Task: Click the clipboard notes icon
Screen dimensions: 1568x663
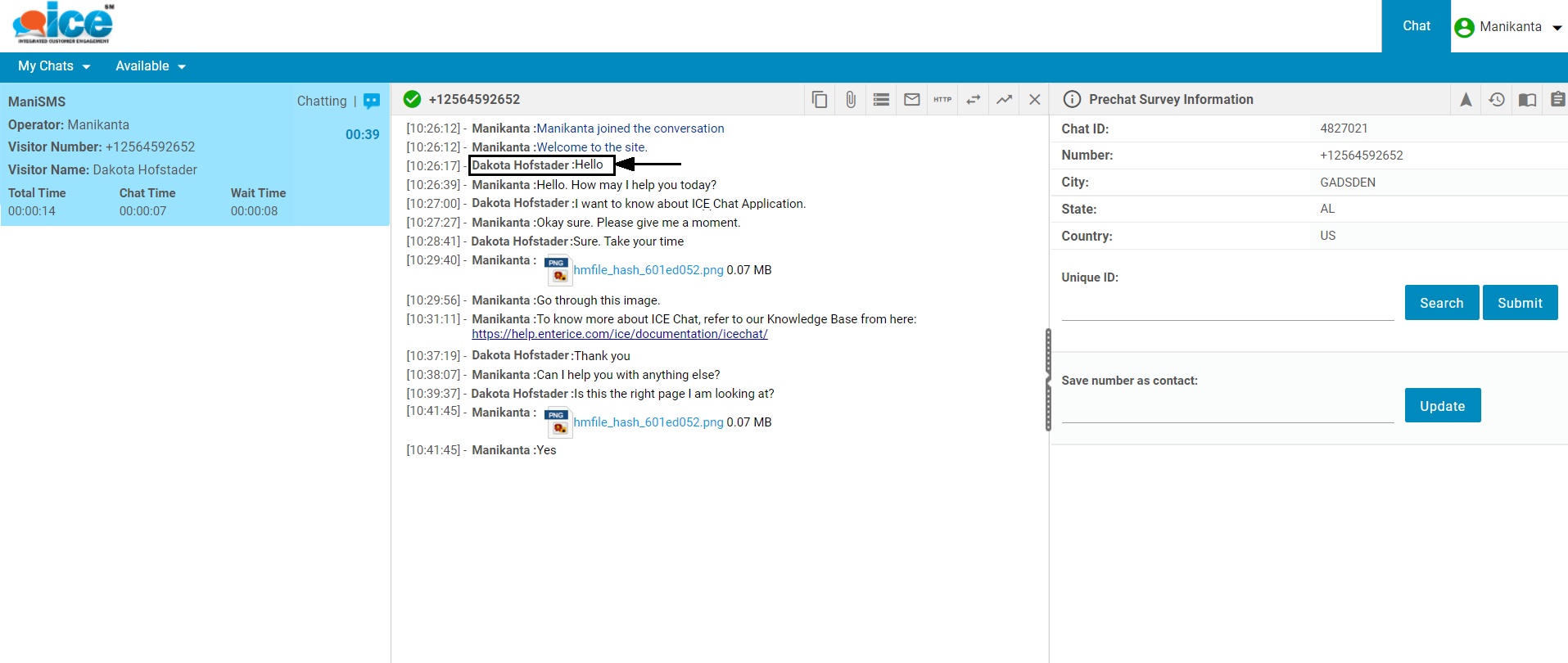Action: tap(1557, 100)
